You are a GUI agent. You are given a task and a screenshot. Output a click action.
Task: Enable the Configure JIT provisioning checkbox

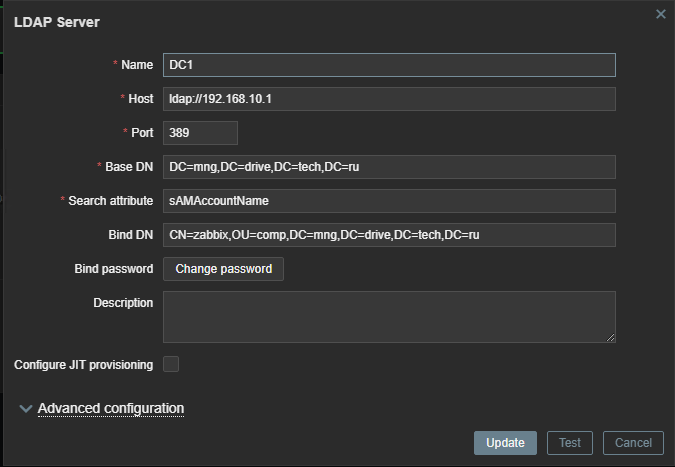point(171,365)
